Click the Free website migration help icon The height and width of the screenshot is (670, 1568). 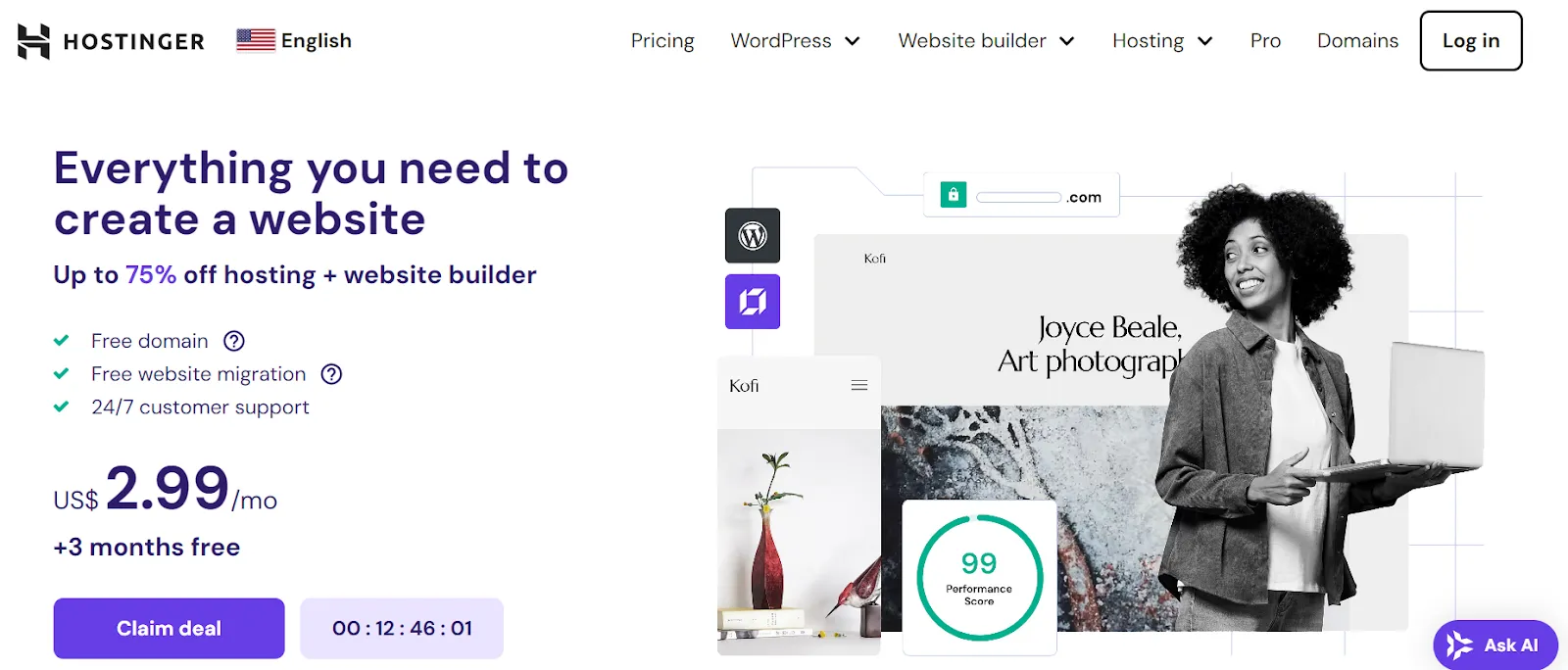332,374
